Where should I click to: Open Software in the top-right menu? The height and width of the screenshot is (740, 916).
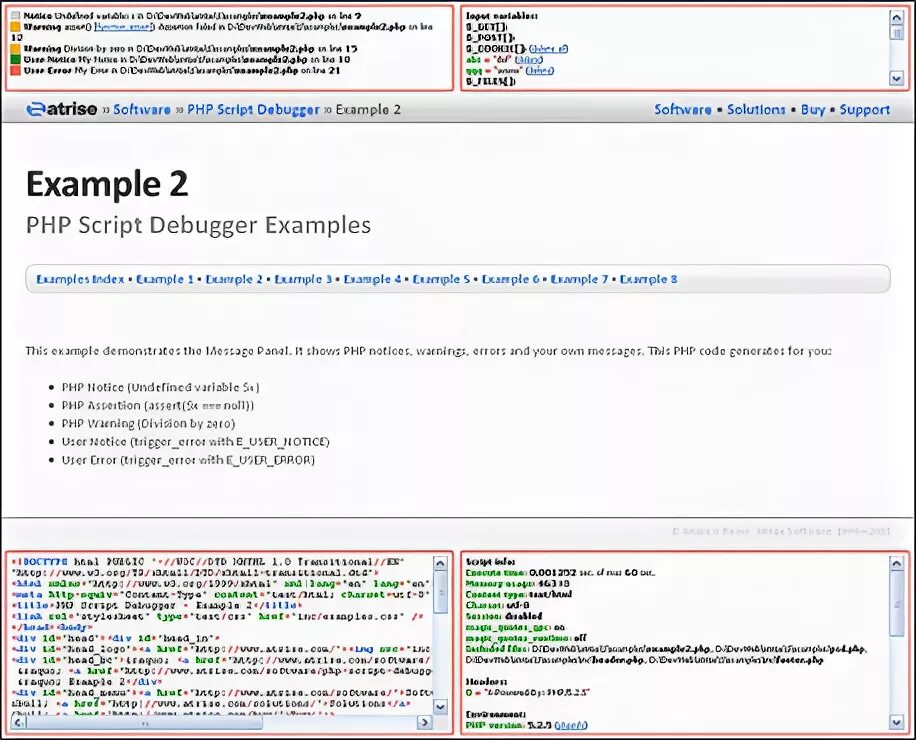click(683, 110)
